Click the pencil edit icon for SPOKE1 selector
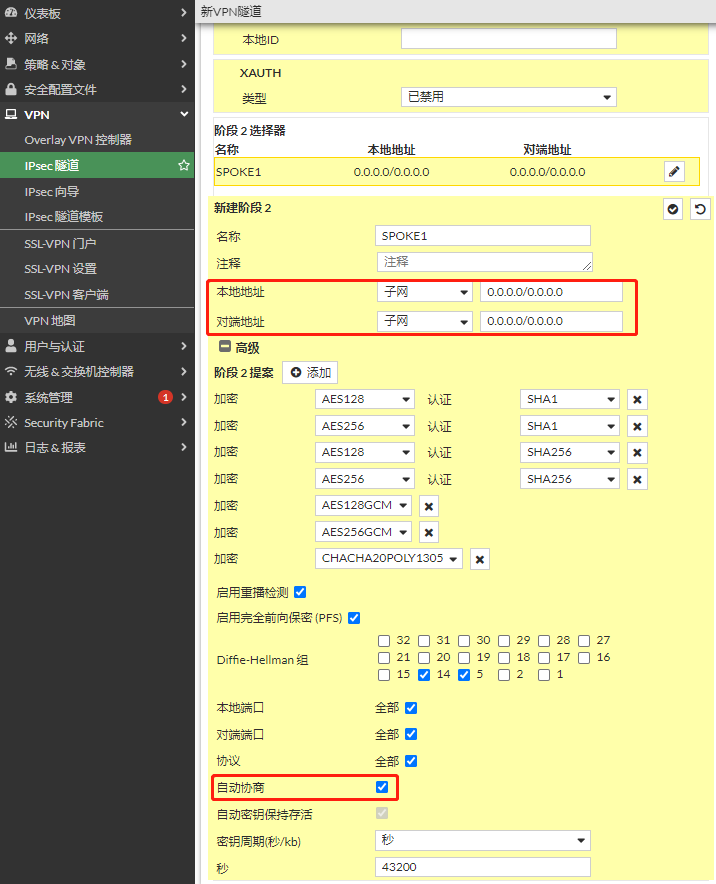 [674, 172]
